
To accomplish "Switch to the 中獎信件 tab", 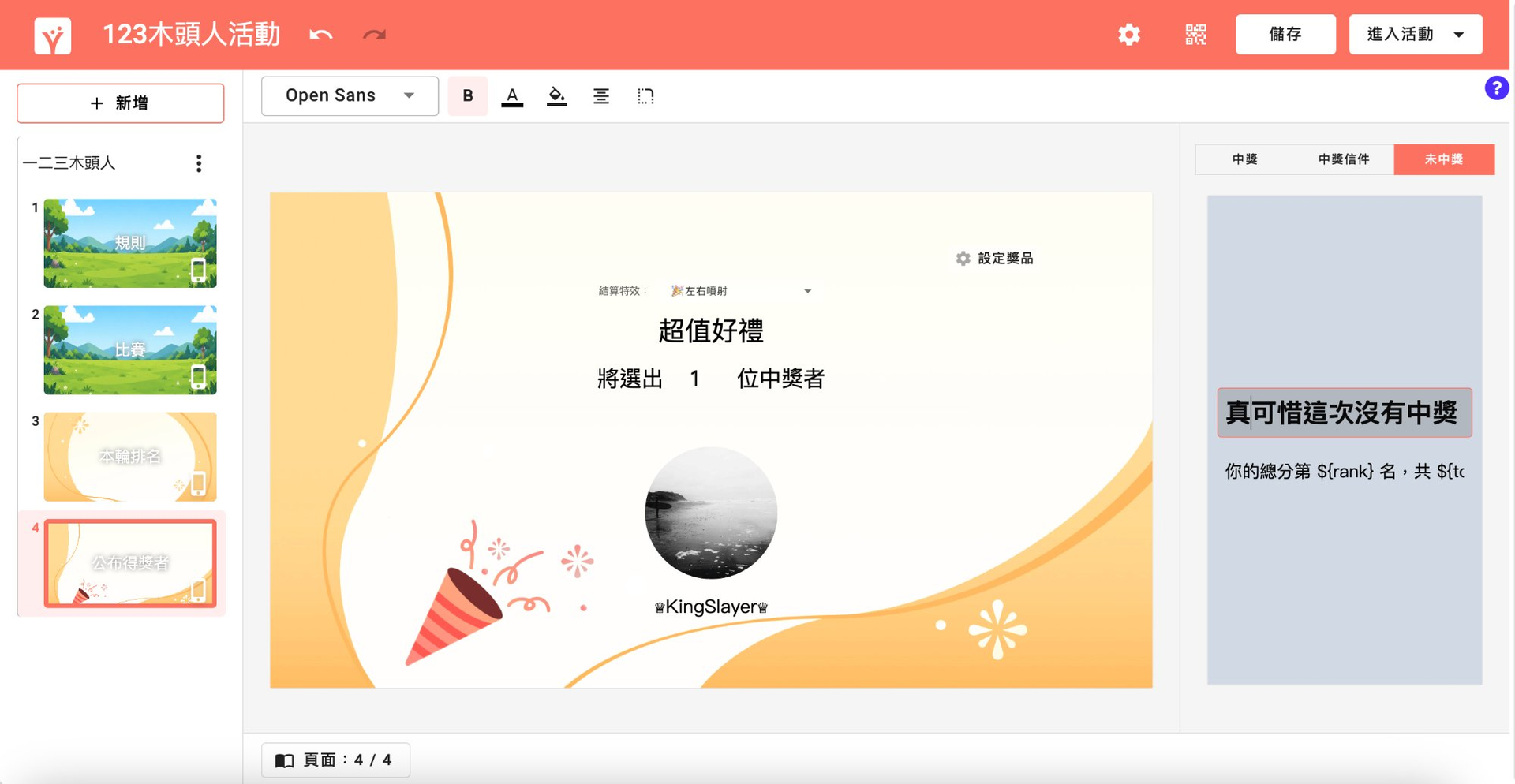I will pyautogui.click(x=1344, y=159).
